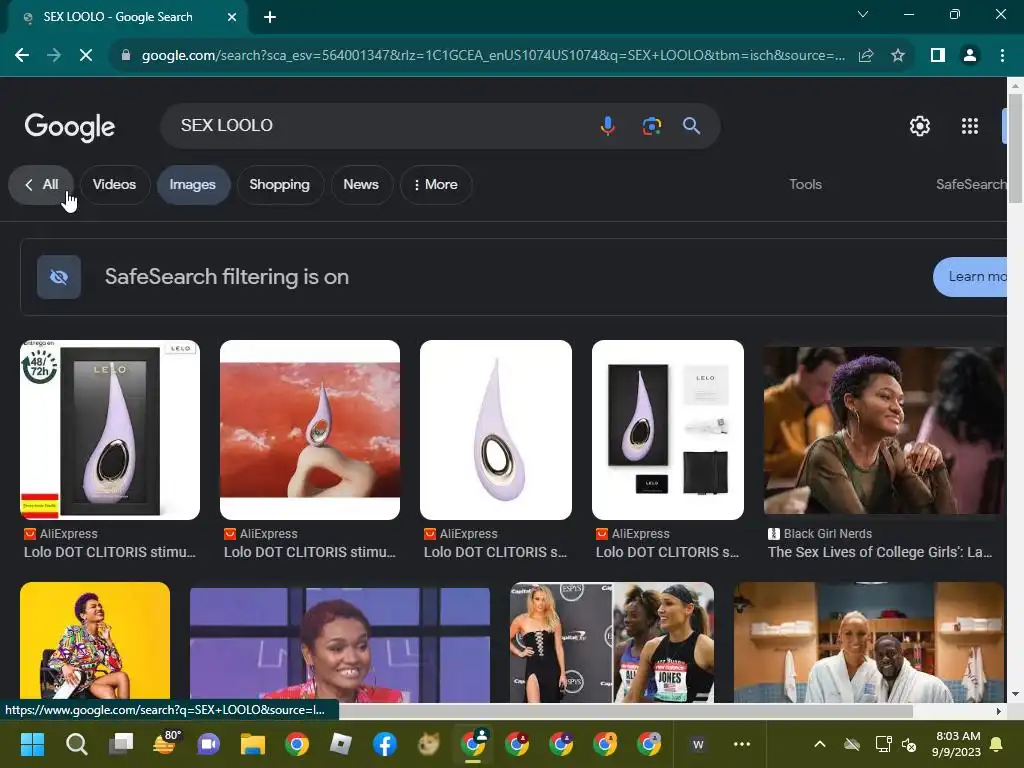Viewport: 1024px width, 768px height.
Task: Open woman on yellow background thumbnail
Action: pyautogui.click(x=95, y=642)
